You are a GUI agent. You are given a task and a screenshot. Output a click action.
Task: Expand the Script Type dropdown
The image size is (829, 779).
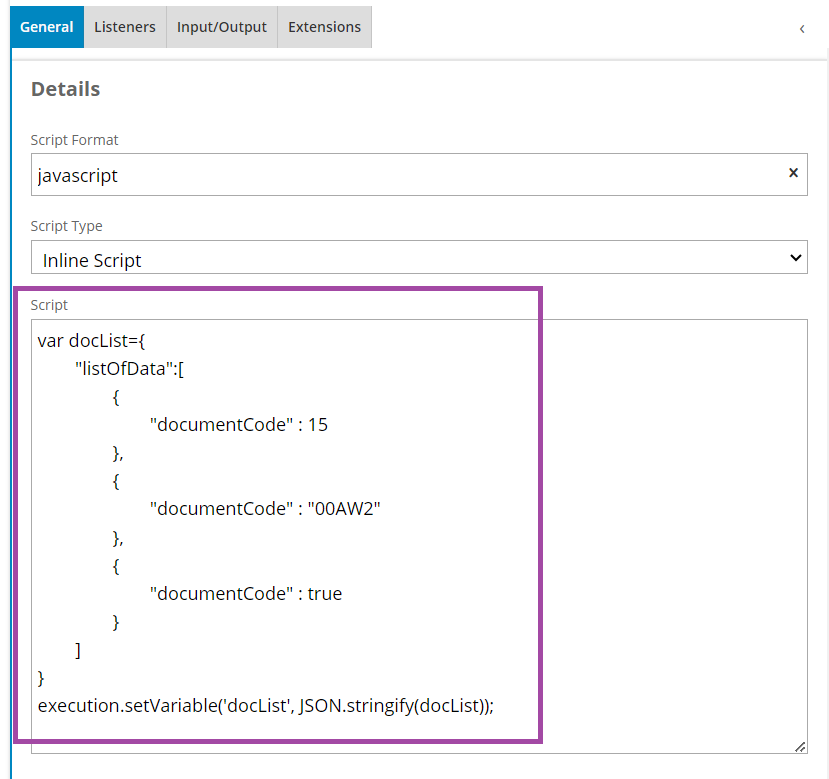click(x=419, y=259)
